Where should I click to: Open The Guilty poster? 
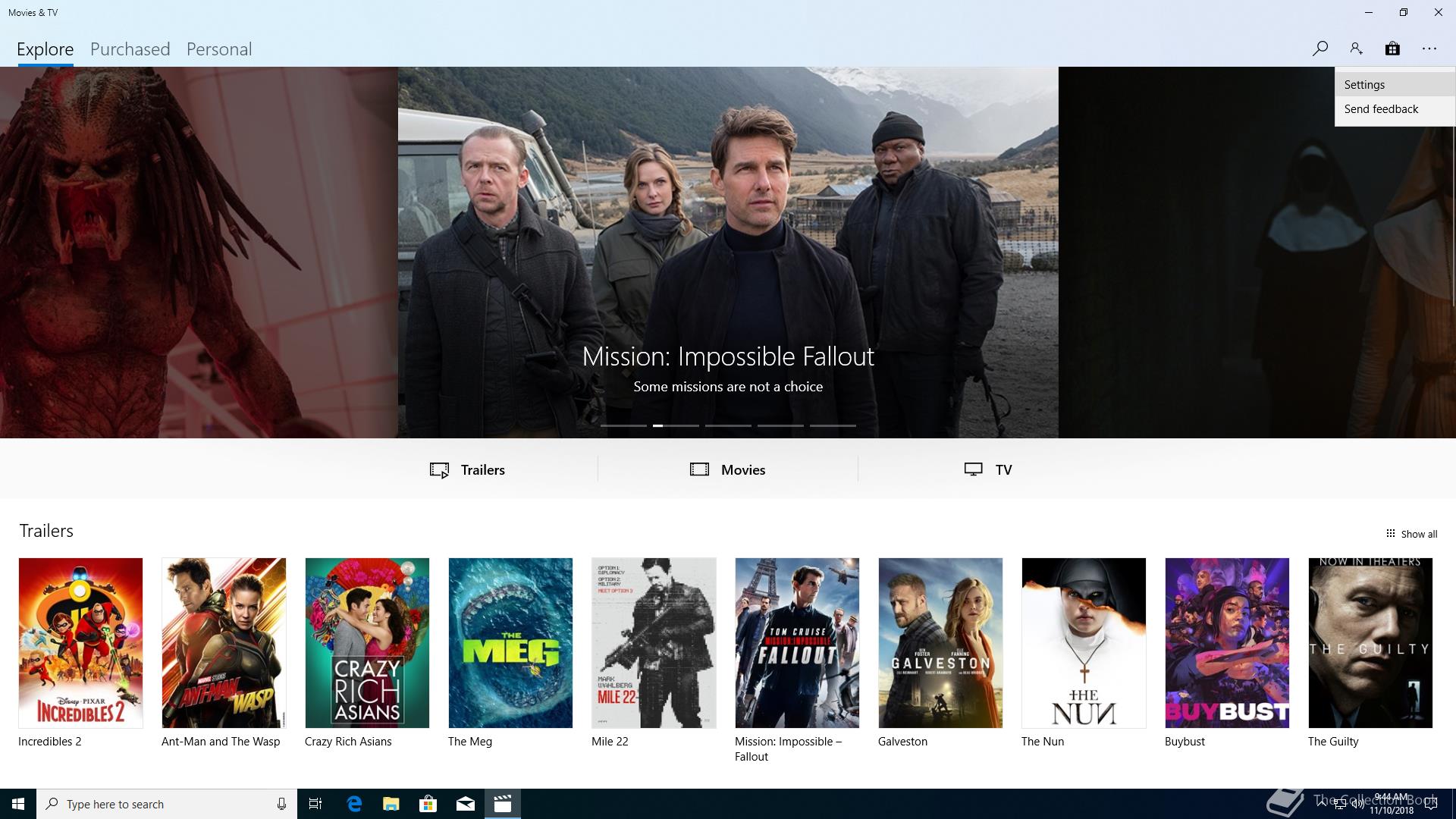(x=1370, y=643)
